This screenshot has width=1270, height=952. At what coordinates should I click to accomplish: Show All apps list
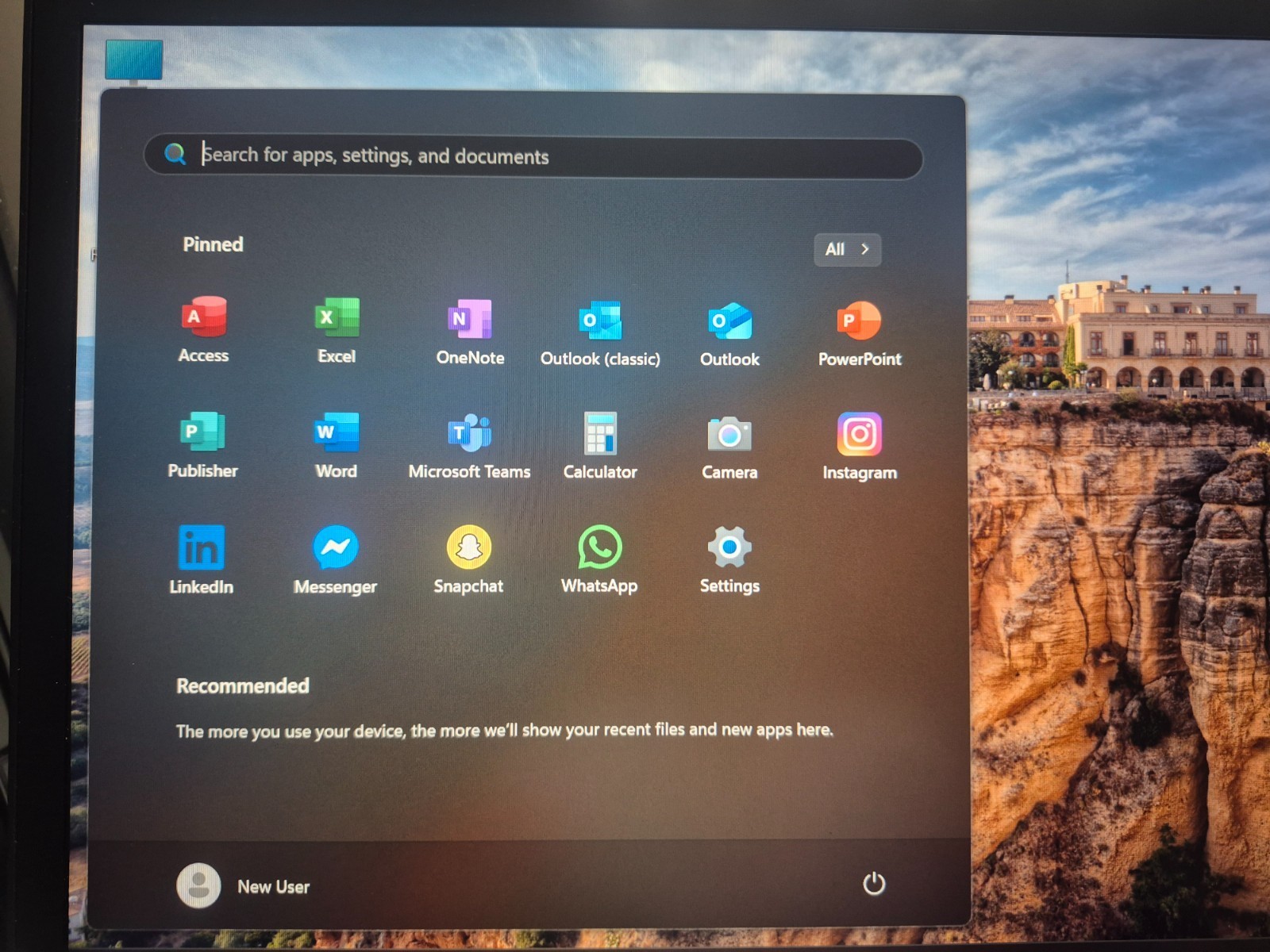847,249
